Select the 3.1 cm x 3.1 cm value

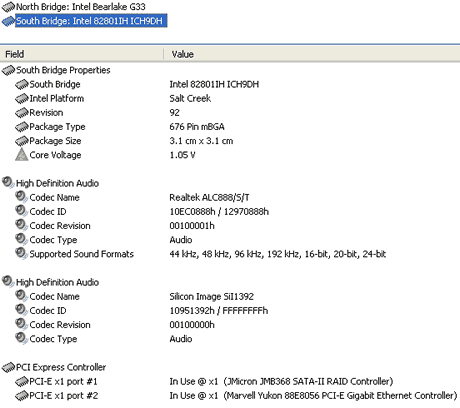[x=201, y=141]
